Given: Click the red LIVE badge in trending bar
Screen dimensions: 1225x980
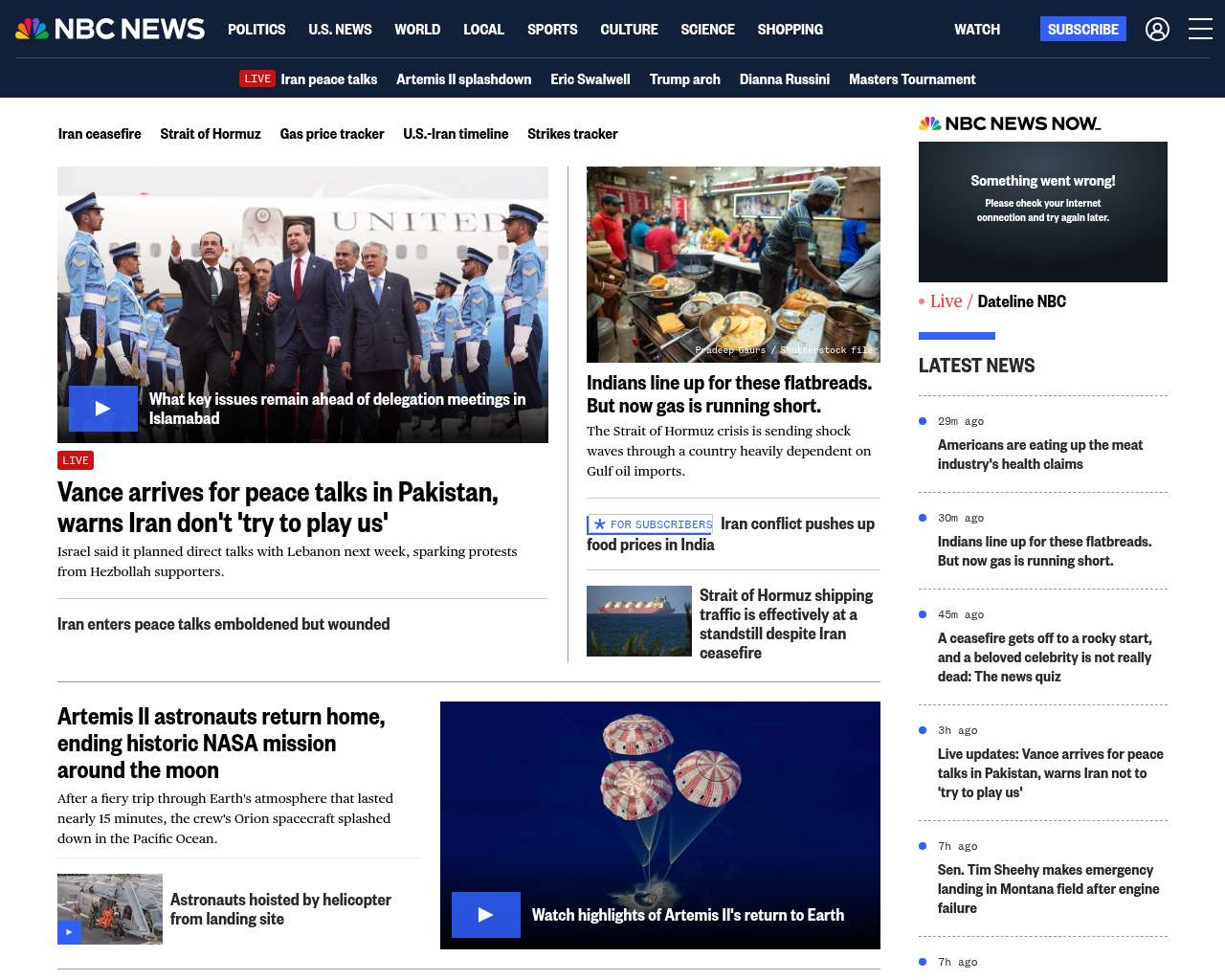Looking at the screenshot, I should pos(256,79).
